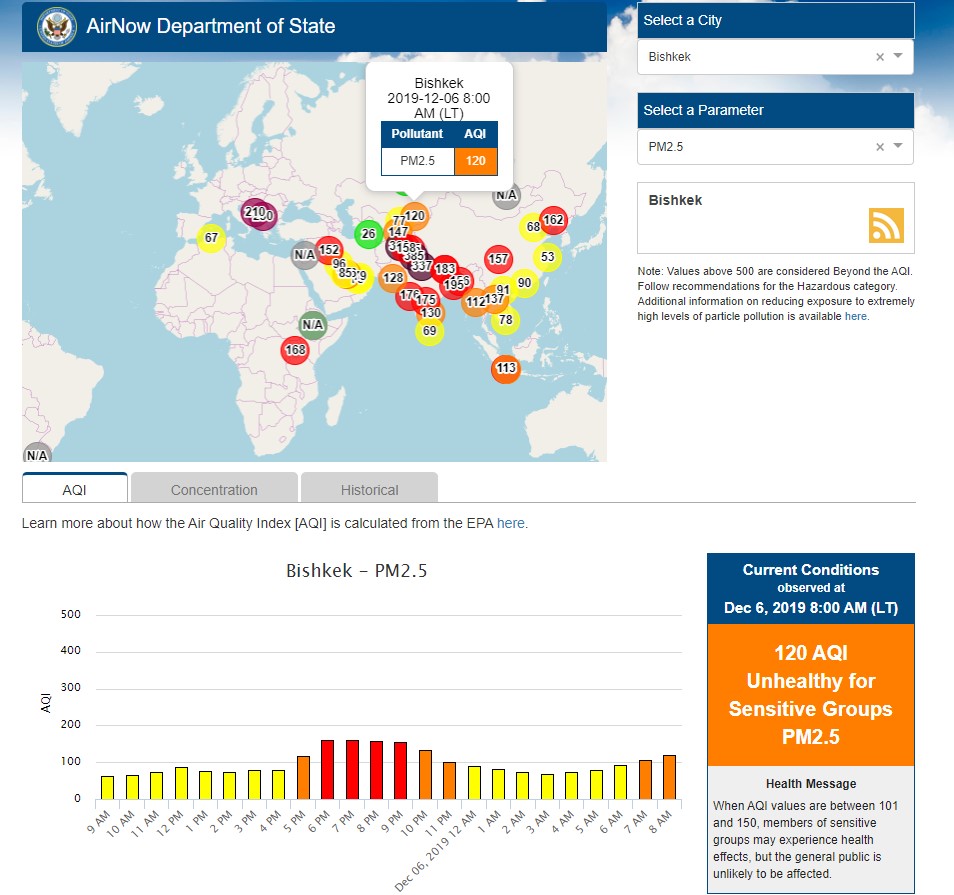The image size is (954, 895).
Task: Open the Historical tab
Action: click(x=369, y=489)
